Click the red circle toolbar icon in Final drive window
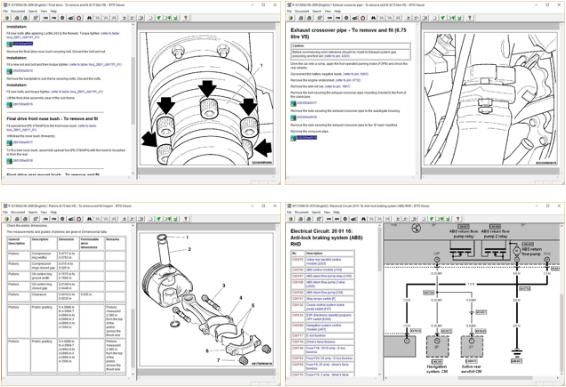Image resolution: width=566 pixels, height=387 pixels. 79,18
